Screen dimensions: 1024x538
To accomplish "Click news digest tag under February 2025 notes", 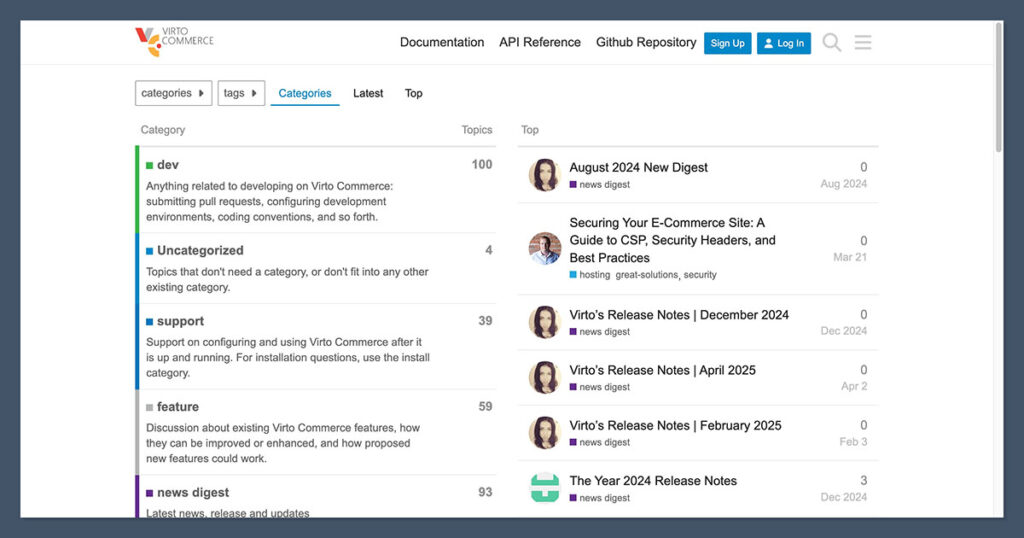I will (600, 443).
